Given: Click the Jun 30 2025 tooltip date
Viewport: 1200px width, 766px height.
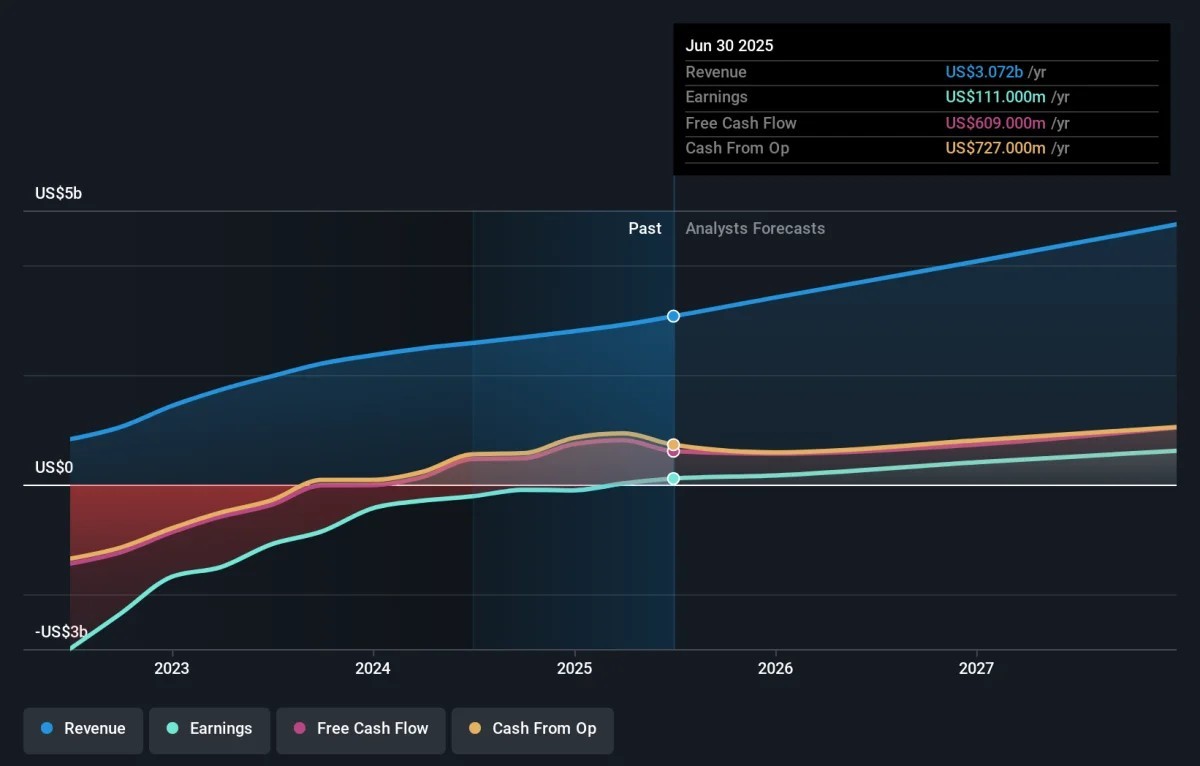Looking at the screenshot, I should pos(729,46).
